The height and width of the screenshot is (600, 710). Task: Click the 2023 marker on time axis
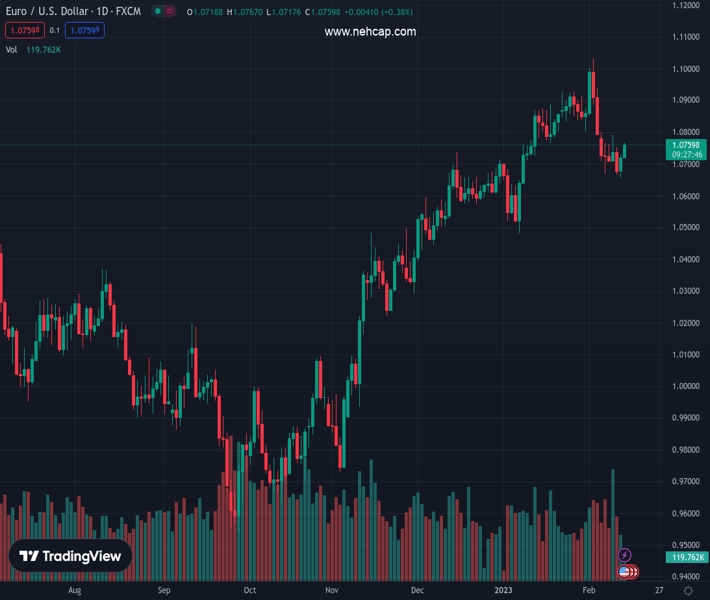coord(504,591)
